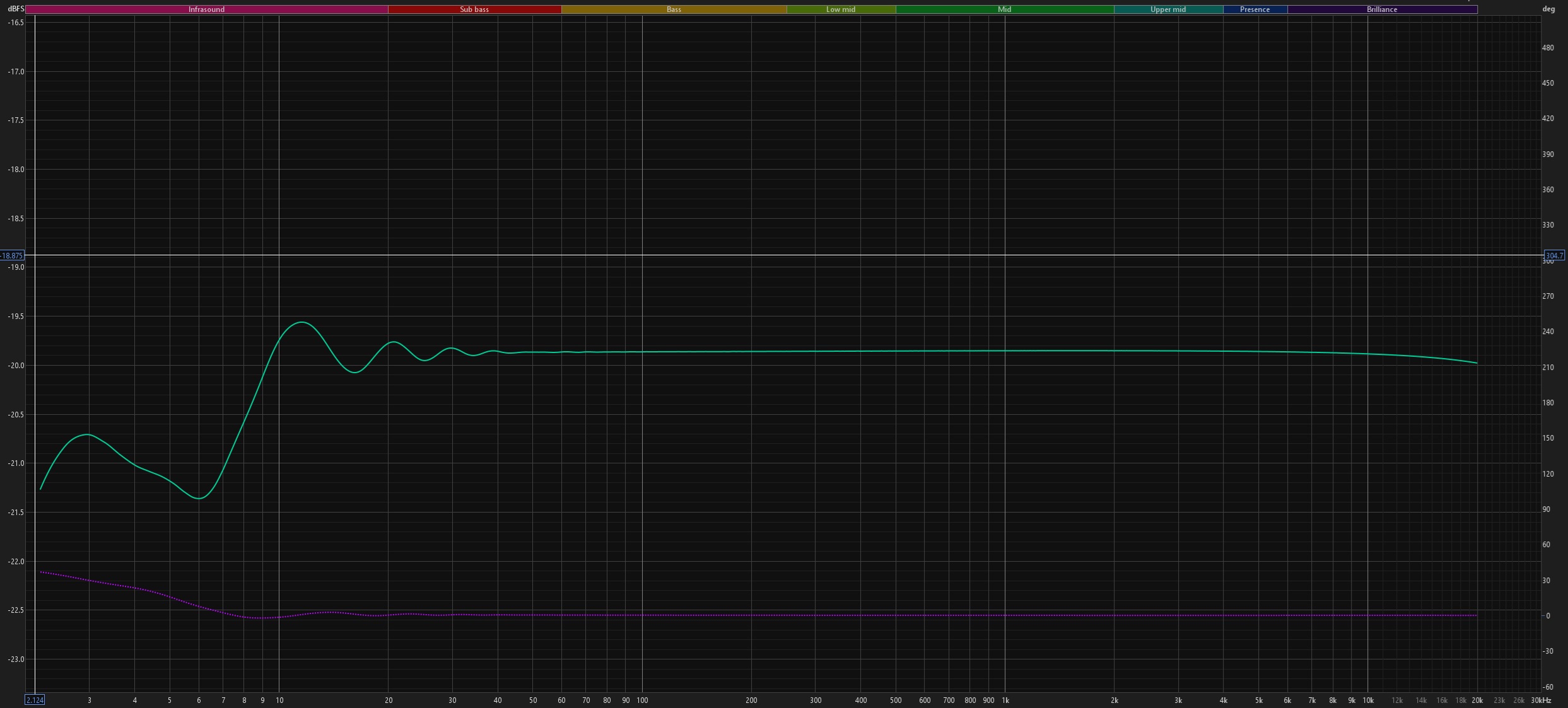Image resolution: width=1568 pixels, height=708 pixels.
Task: Click the -20.5 level axis tick
Action: (x=16, y=414)
